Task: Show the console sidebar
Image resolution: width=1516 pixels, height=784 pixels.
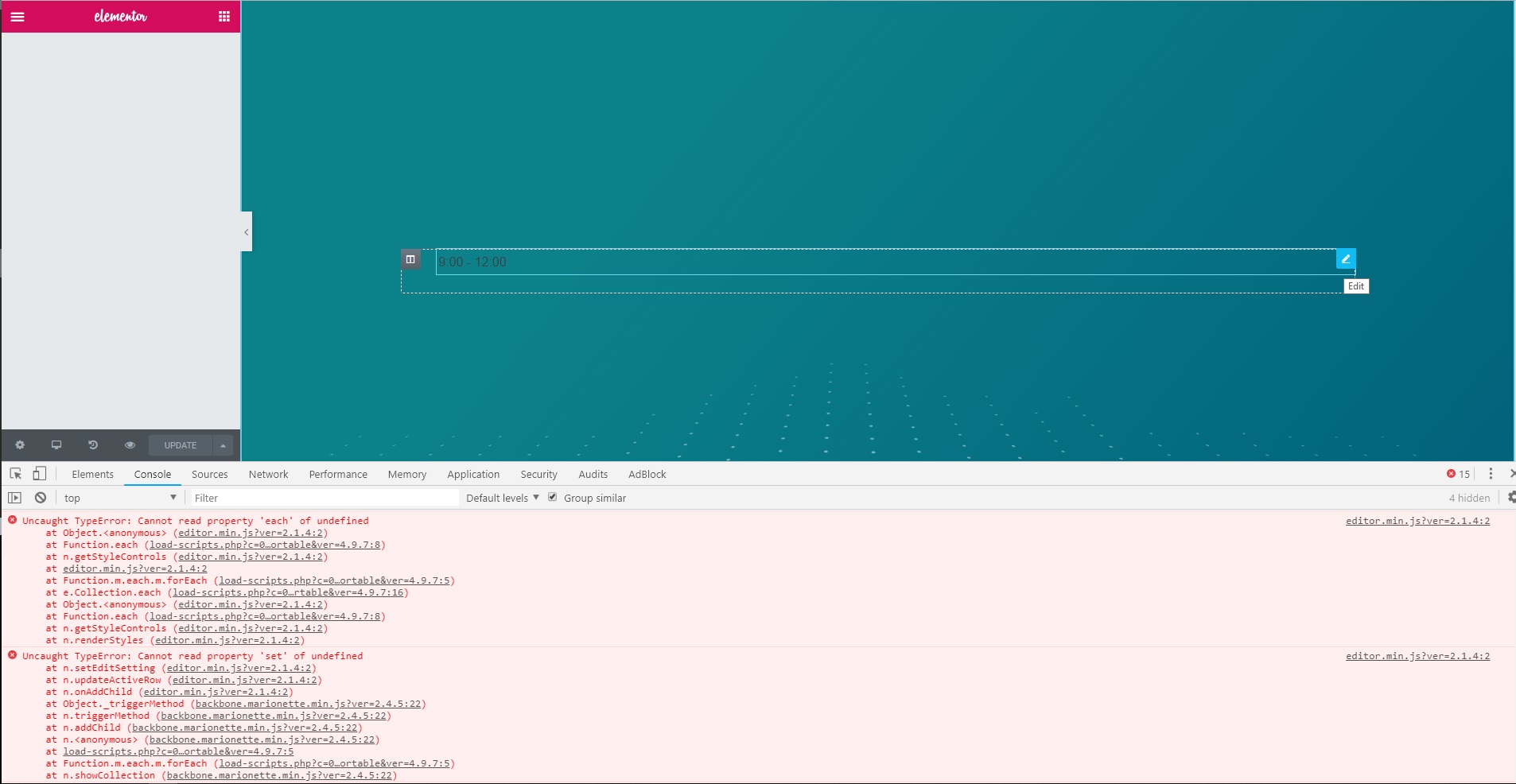Action: 15,498
